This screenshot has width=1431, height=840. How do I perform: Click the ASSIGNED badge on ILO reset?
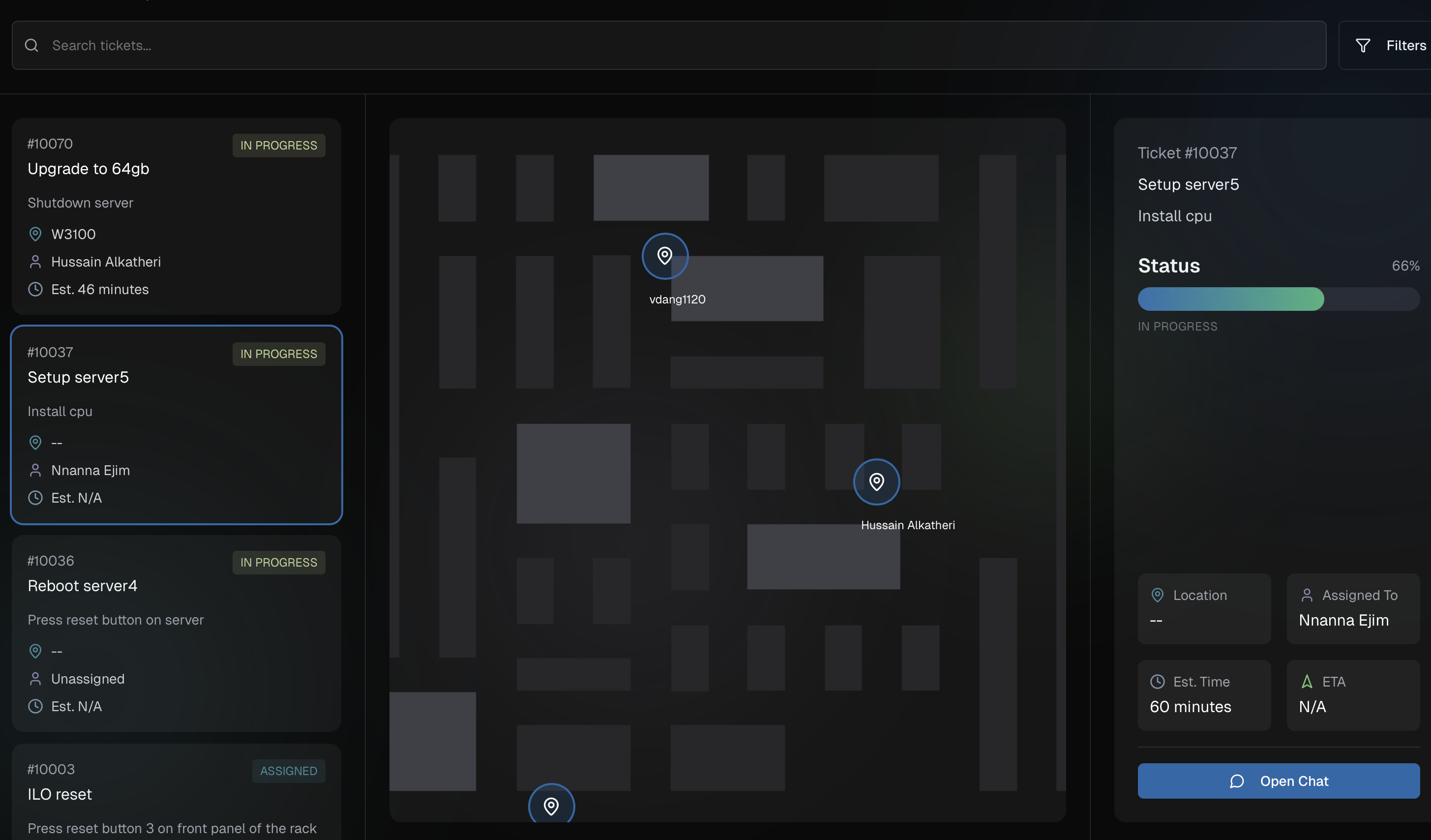tap(289, 771)
